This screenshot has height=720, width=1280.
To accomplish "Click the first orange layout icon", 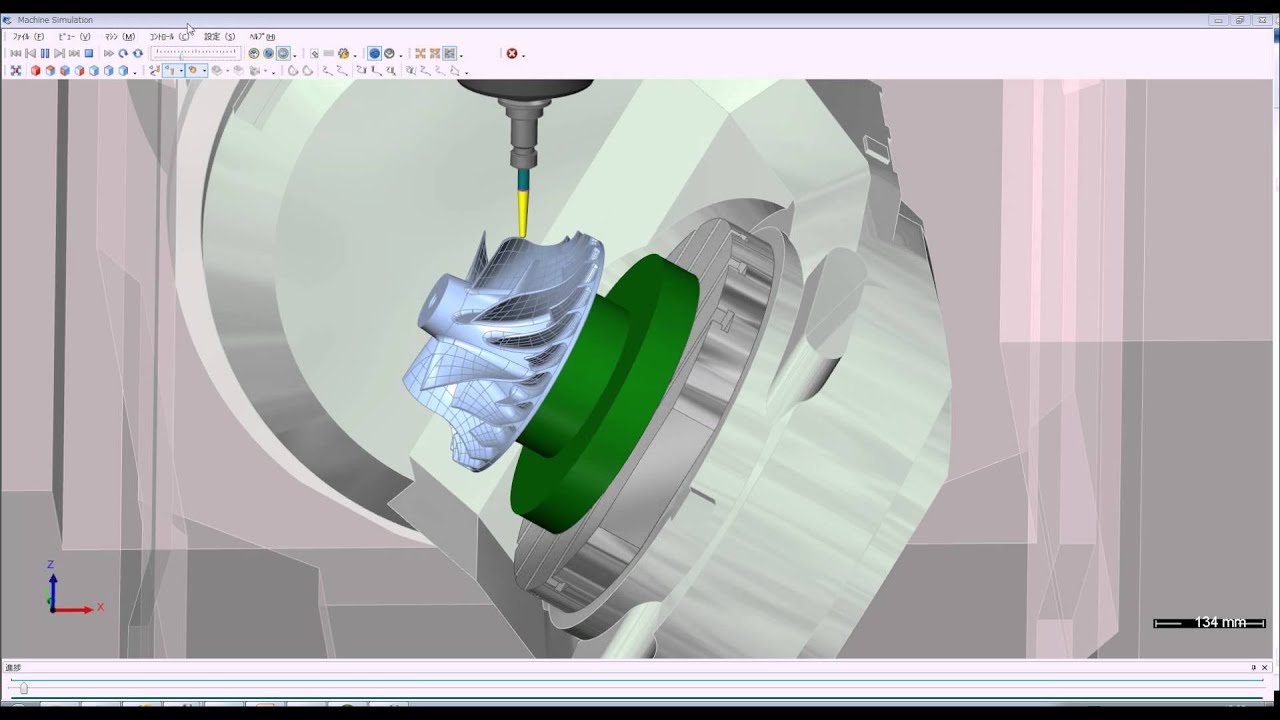I will [x=420, y=54].
